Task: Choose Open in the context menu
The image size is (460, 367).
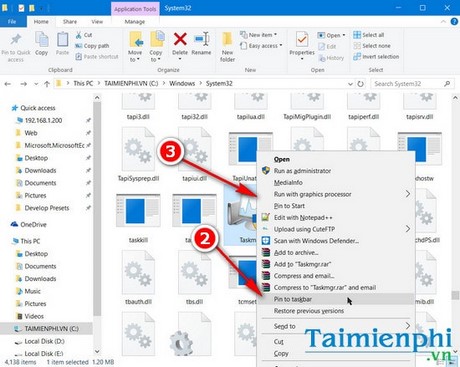Action: coord(282,159)
